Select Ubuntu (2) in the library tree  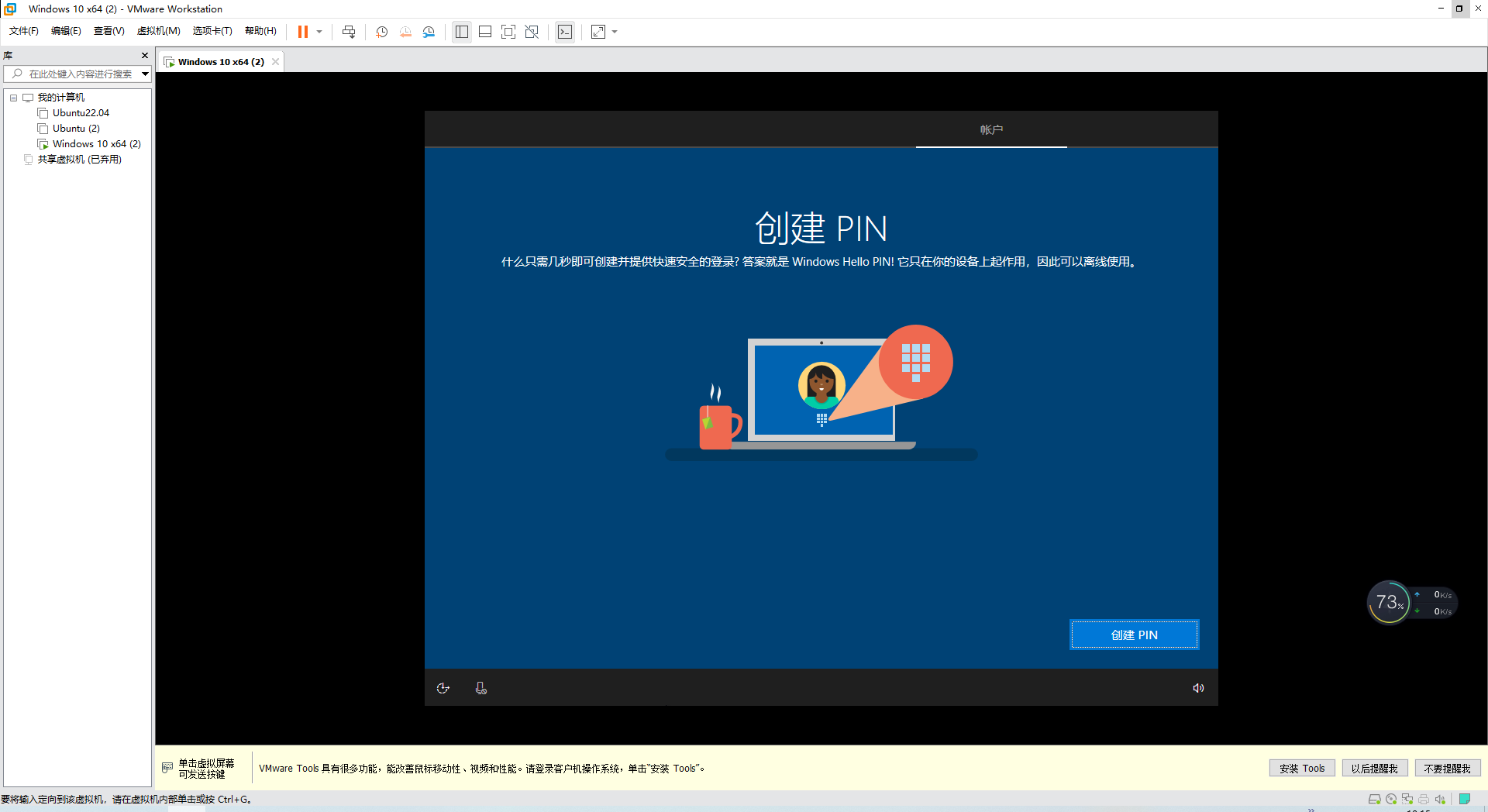[x=76, y=129]
